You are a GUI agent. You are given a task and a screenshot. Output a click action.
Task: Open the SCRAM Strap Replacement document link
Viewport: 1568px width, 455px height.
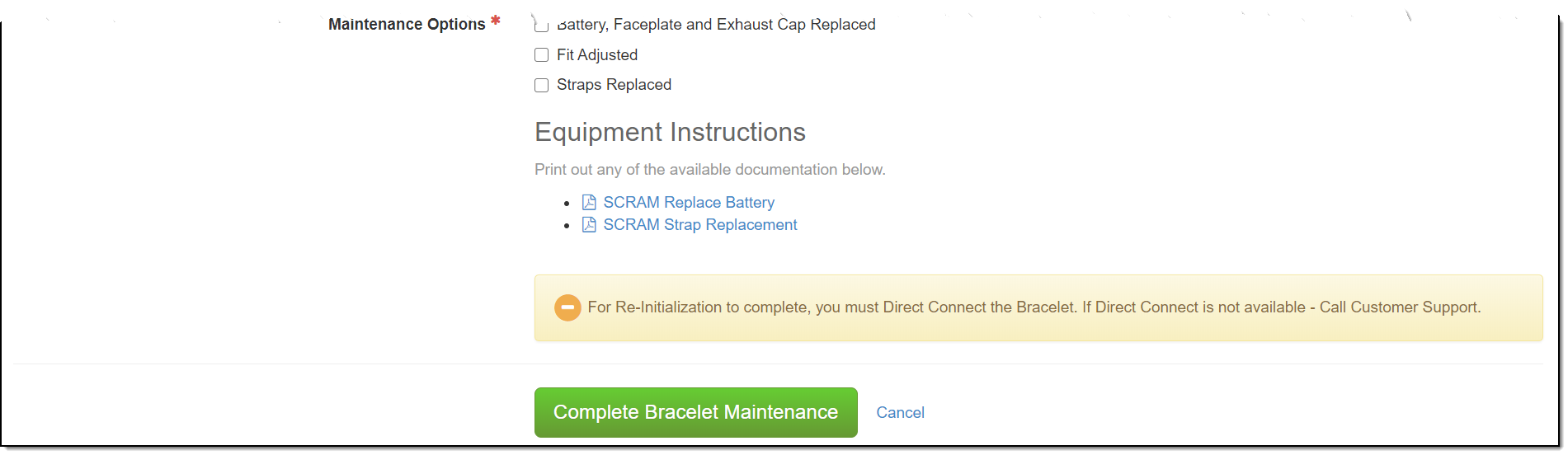[x=700, y=225]
